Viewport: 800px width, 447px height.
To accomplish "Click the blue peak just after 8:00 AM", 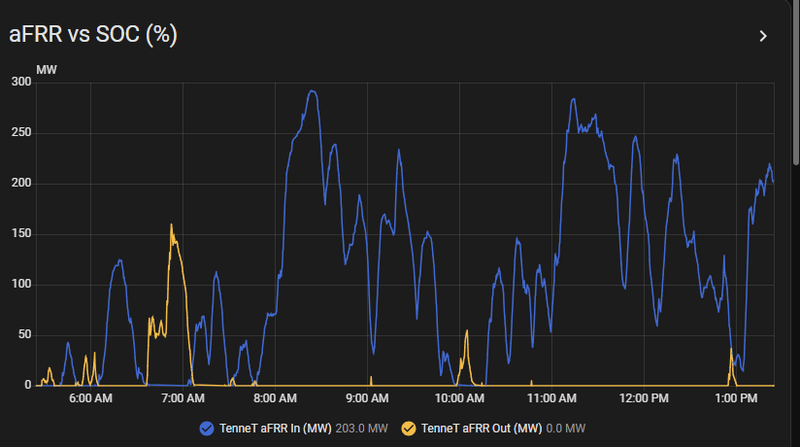I will coord(313,92).
